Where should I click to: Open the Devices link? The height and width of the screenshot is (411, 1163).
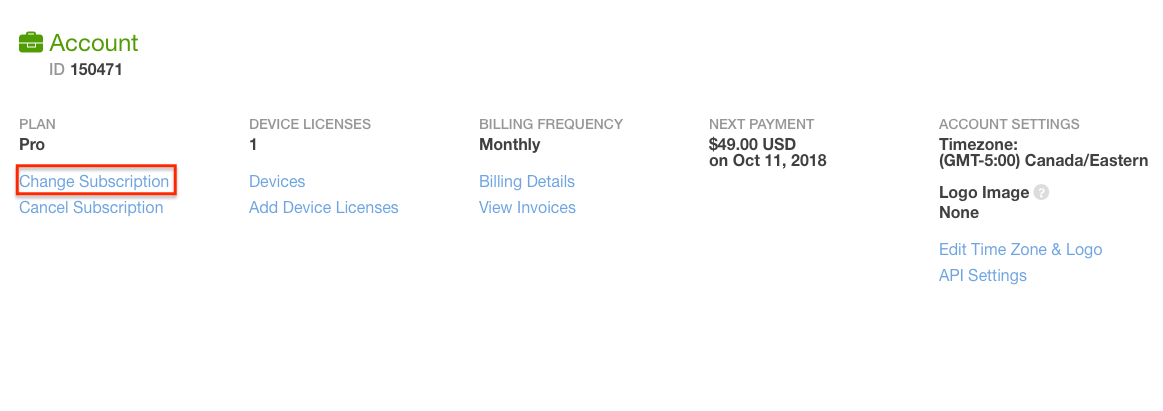point(277,182)
